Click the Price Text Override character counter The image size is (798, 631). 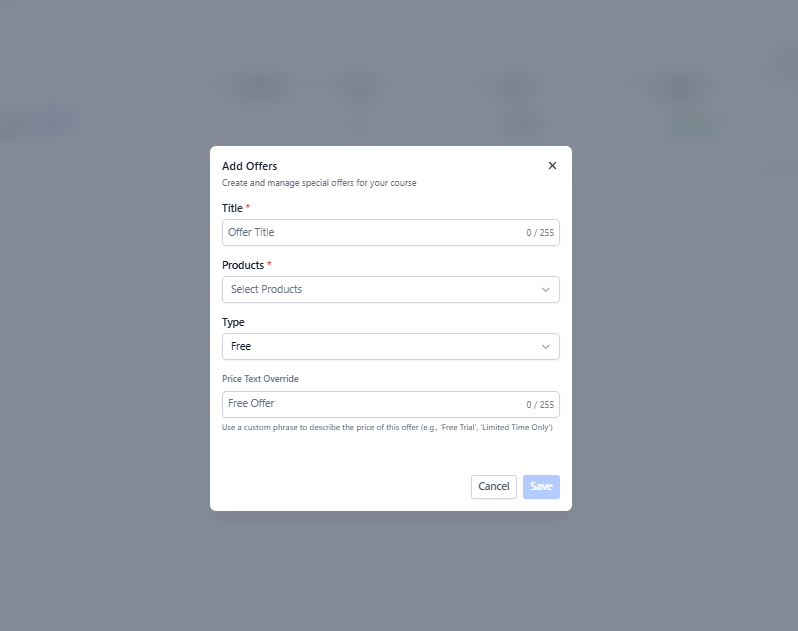pyautogui.click(x=540, y=405)
